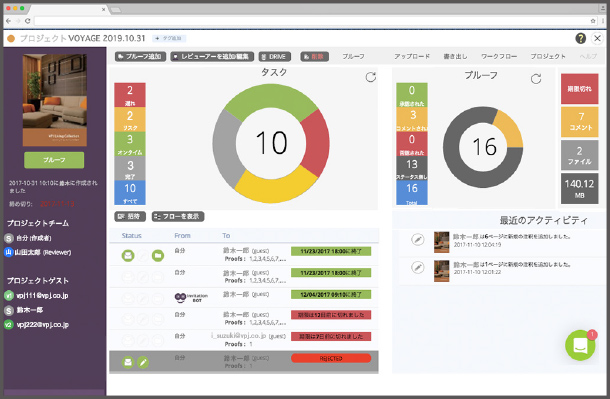
Task: Click the project cover thumbnail
Action: (54, 100)
